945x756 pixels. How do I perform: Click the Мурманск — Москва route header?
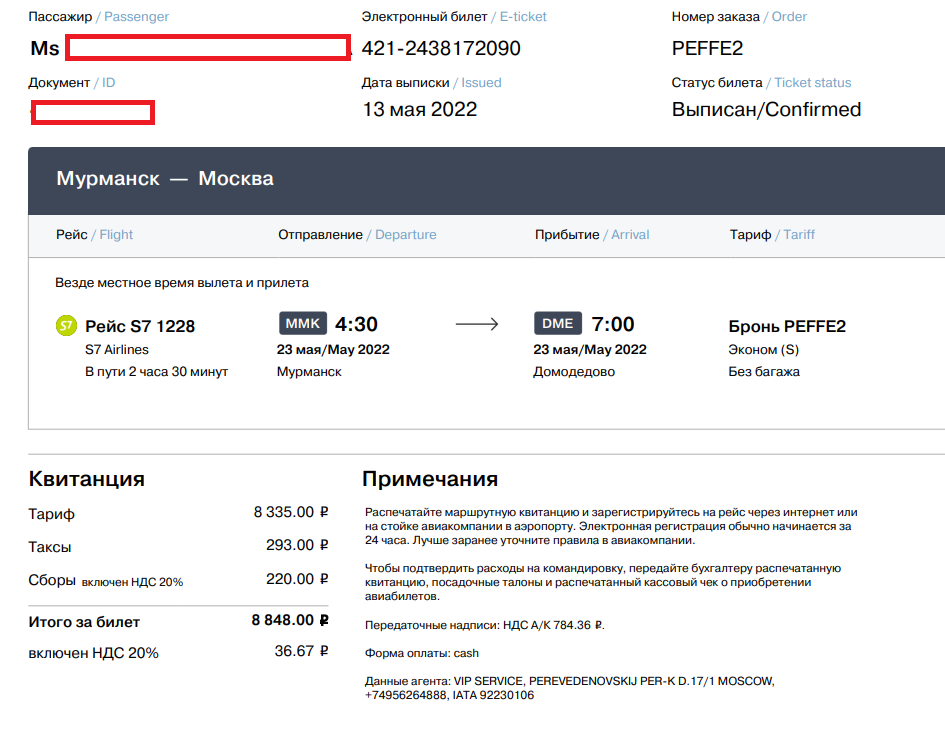point(165,178)
